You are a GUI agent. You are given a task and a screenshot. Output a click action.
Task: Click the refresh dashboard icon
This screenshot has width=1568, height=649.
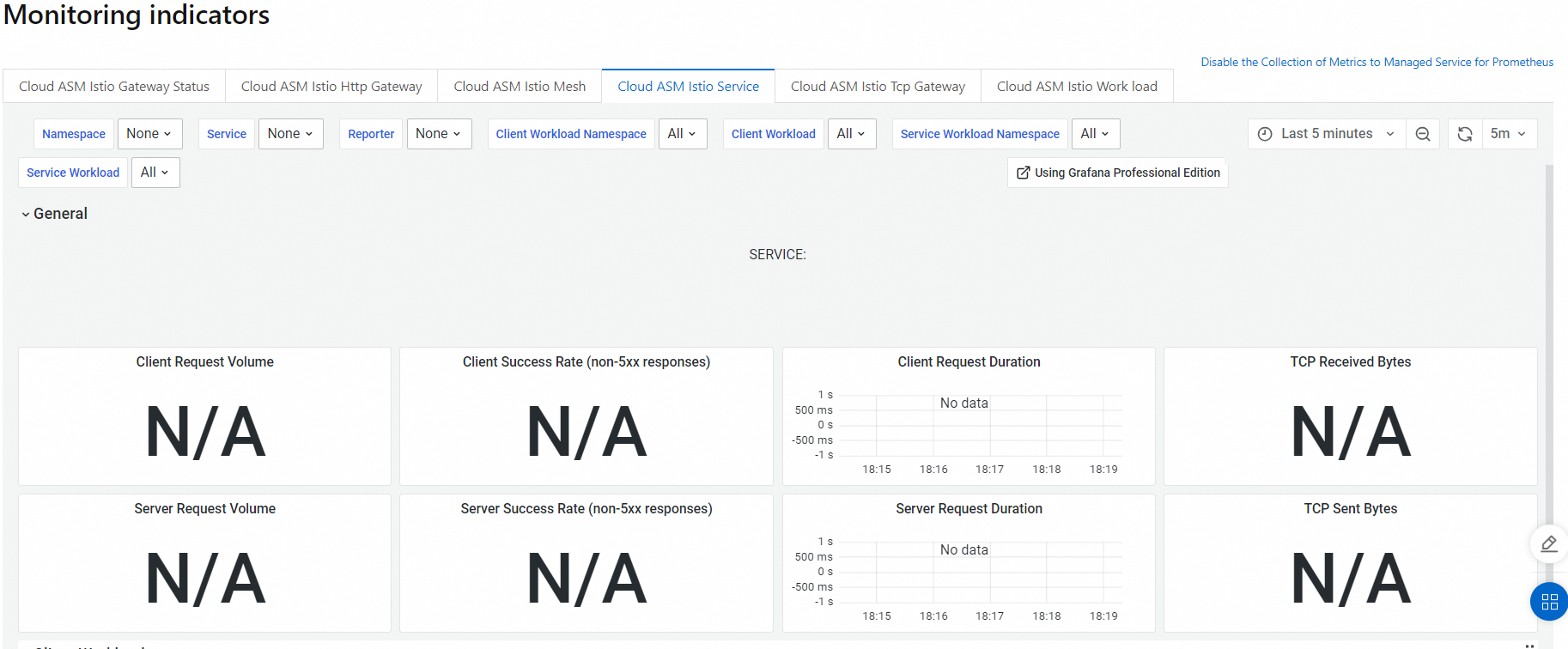tap(1465, 134)
